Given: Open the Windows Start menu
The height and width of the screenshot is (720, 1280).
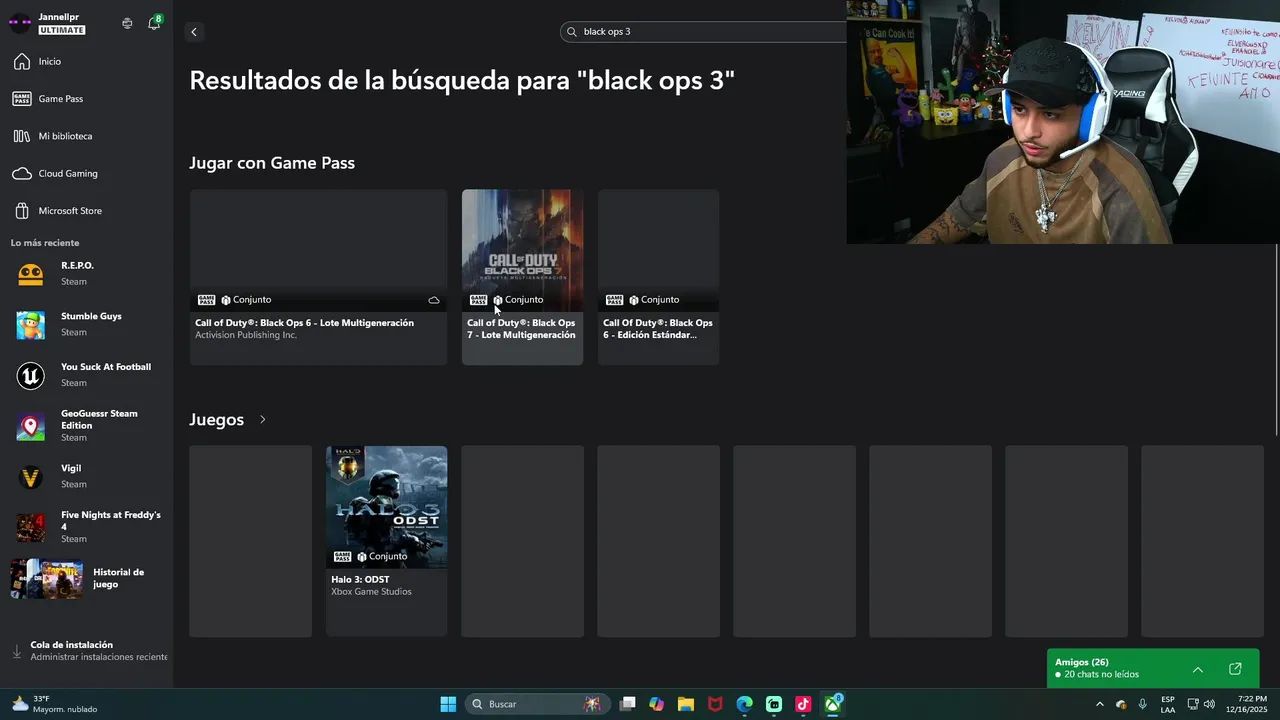Looking at the screenshot, I should pyautogui.click(x=448, y=704).
